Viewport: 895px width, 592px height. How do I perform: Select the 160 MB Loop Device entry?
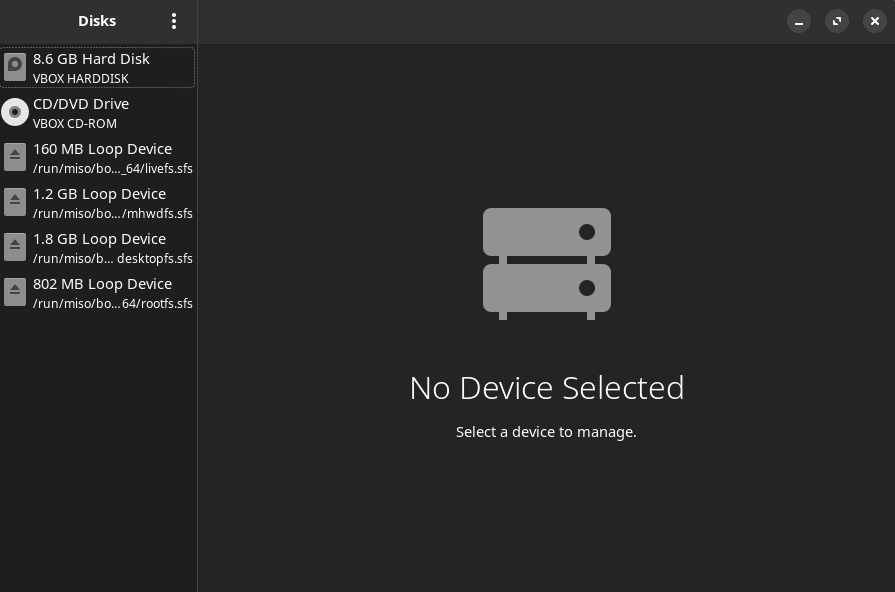pos(97,157)
